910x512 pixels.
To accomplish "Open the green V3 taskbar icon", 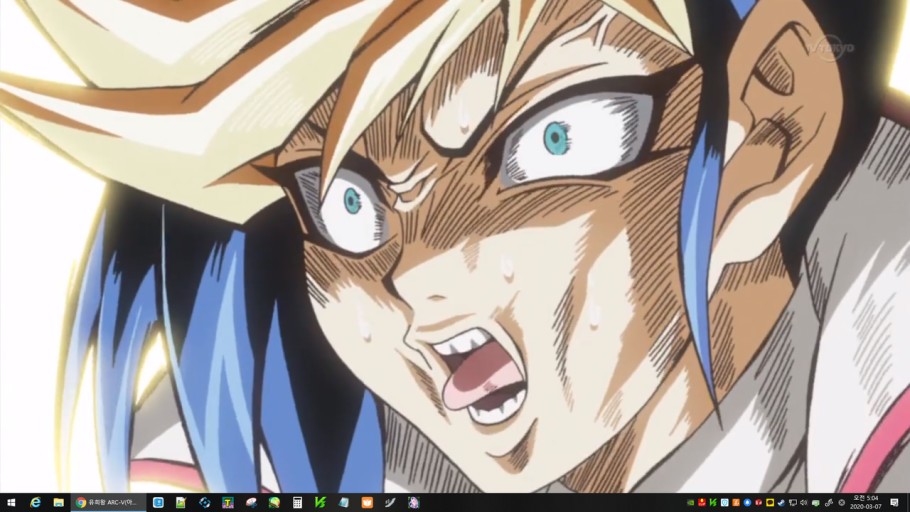I will click(320, 503).
